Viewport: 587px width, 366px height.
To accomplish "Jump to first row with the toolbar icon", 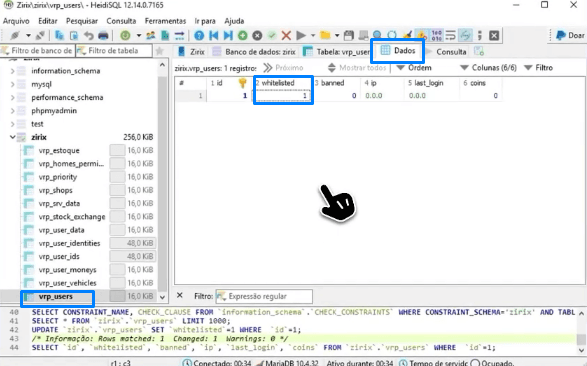I will click(x=214, y=36).
